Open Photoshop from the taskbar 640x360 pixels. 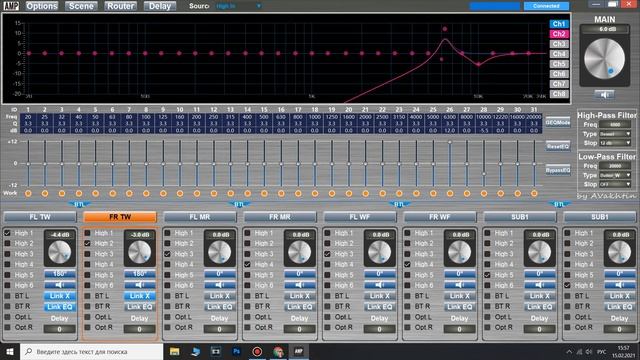tap(236, 351)
